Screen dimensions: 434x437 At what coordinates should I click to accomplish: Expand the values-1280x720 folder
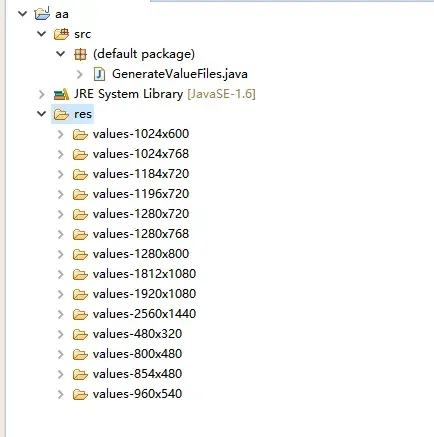(x=61, y=214)
